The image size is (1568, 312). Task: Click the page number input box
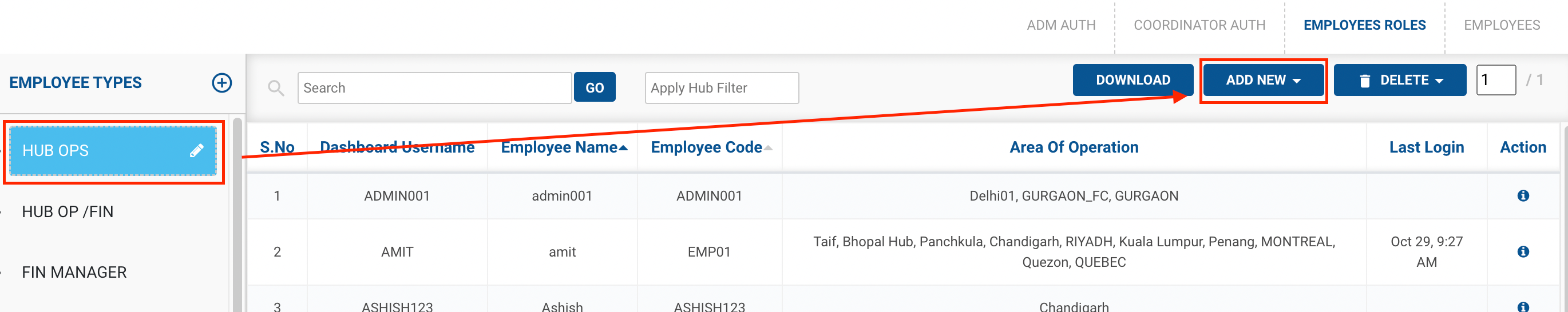coord(1495,80)
